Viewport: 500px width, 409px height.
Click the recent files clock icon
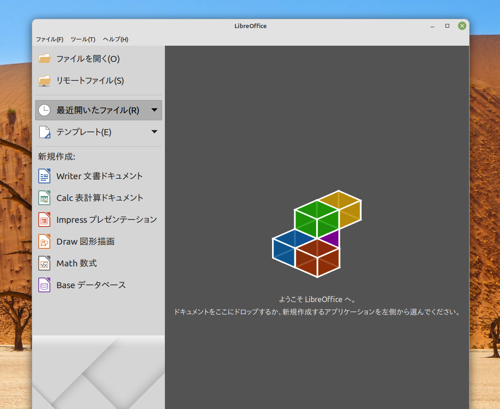[x=44, y=110]
